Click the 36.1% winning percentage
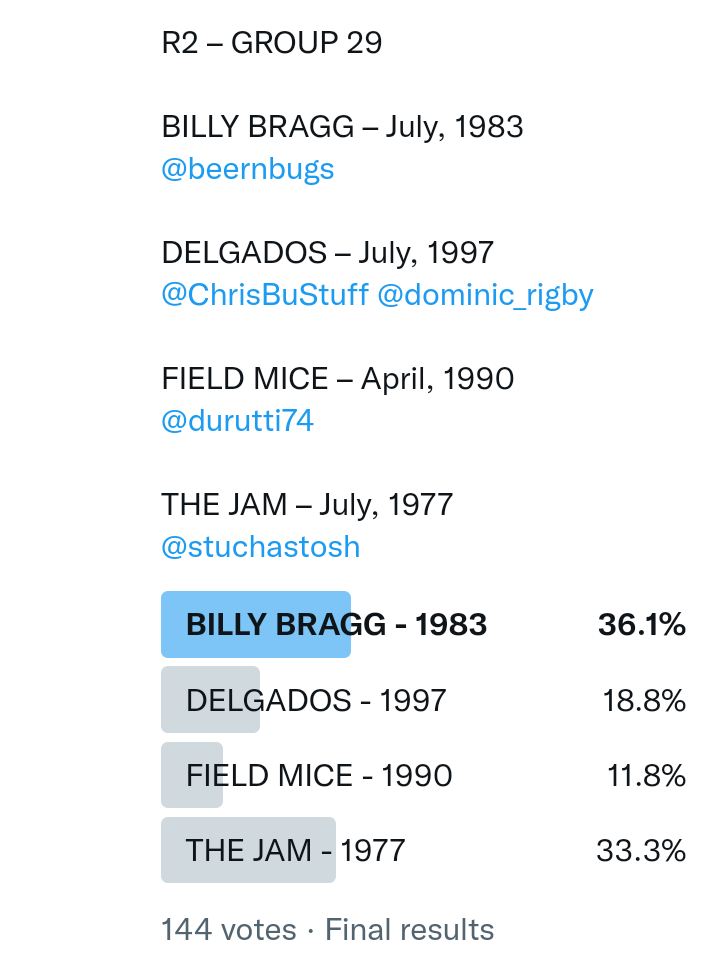Viewport: 720px width, 967px height. coord(642,625)
